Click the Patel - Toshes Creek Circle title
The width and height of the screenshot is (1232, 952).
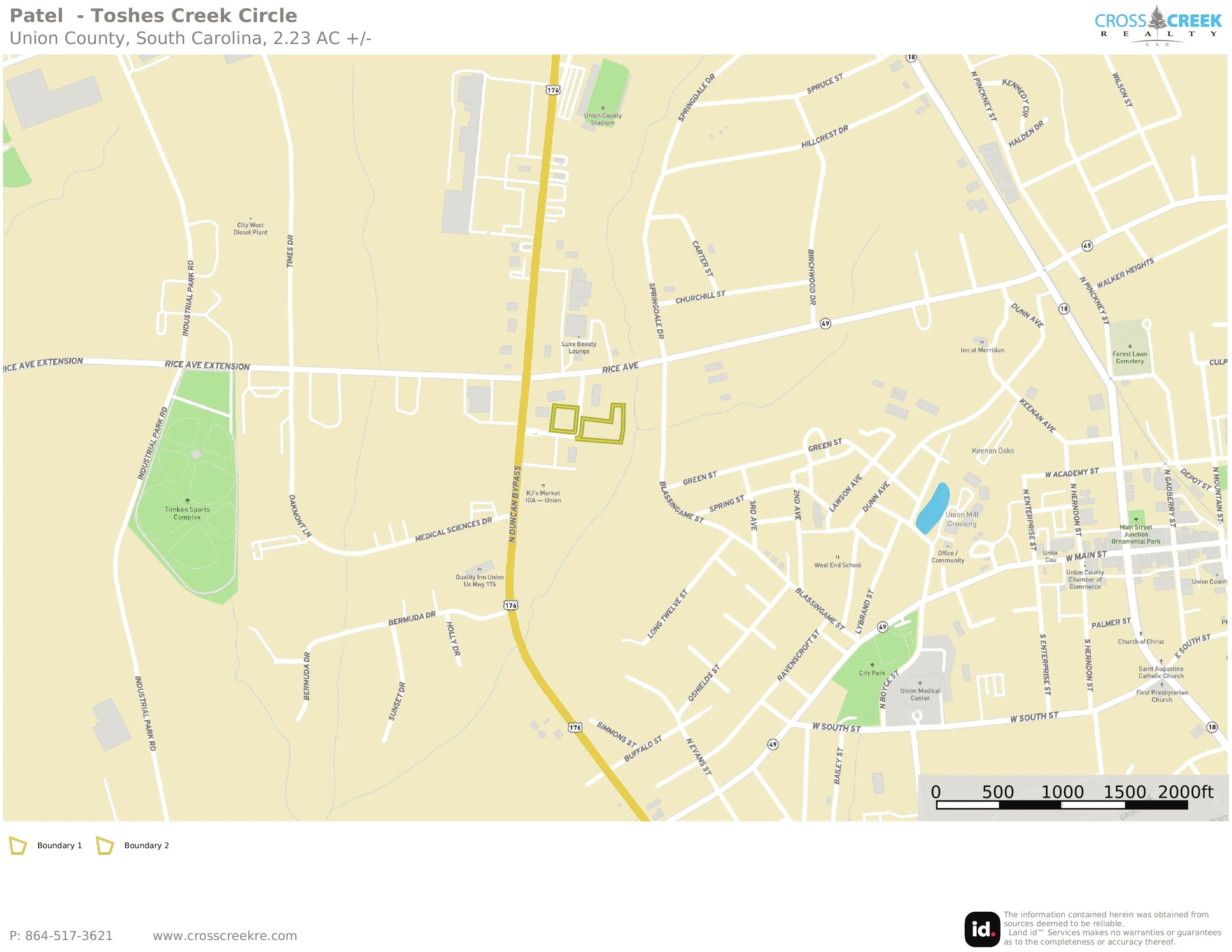point(153,16)
